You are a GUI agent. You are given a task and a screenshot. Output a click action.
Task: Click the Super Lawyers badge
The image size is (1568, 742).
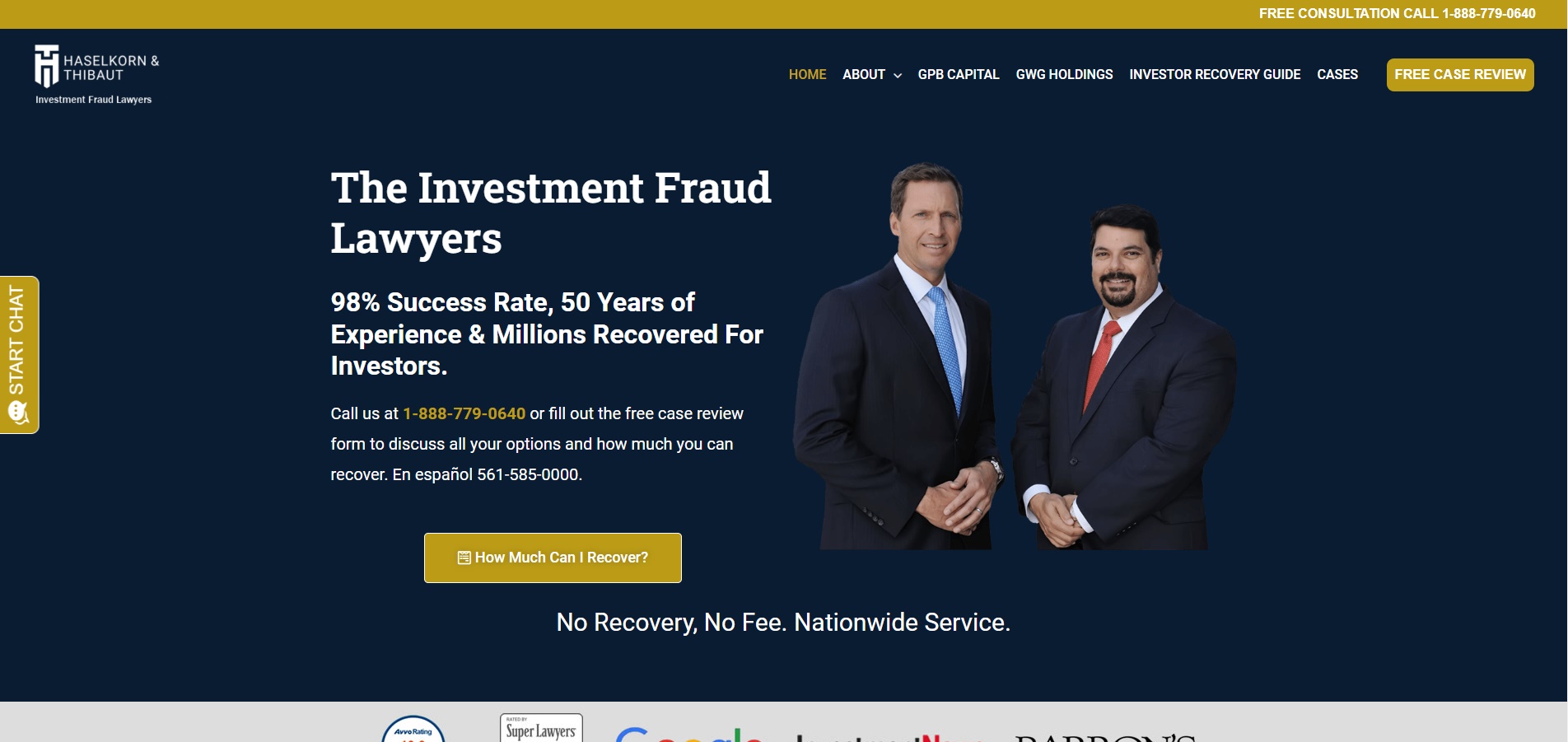[x=541, y=728]
